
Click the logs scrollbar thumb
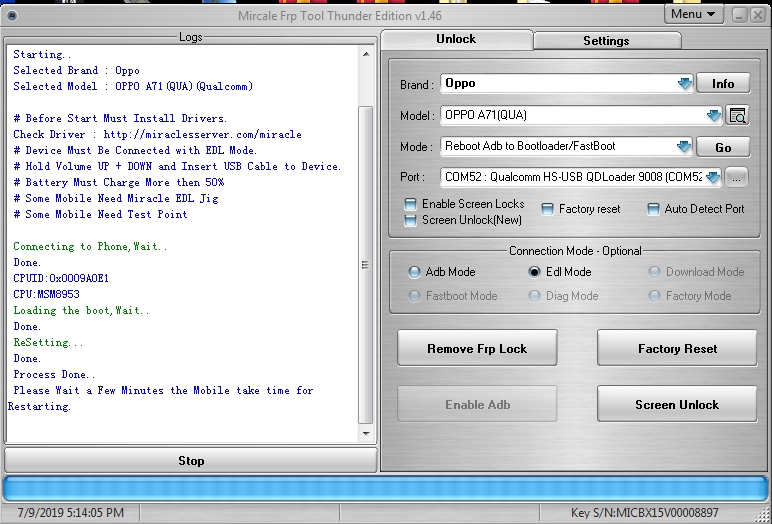(x=366, y=265)
